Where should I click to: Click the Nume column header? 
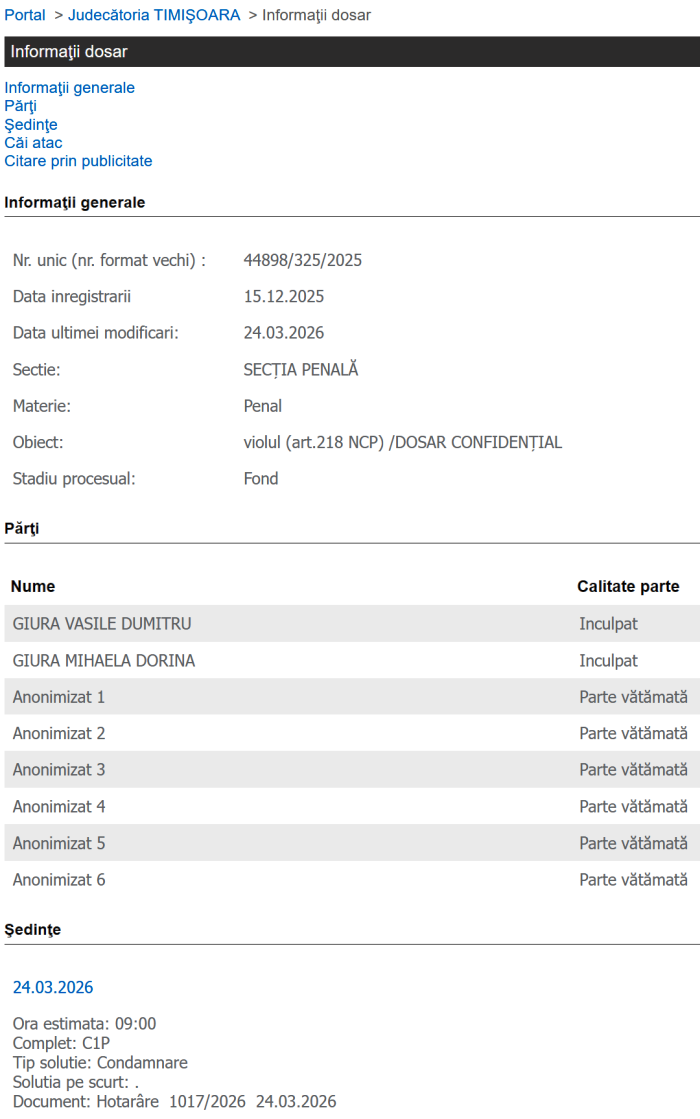[33, 587]
